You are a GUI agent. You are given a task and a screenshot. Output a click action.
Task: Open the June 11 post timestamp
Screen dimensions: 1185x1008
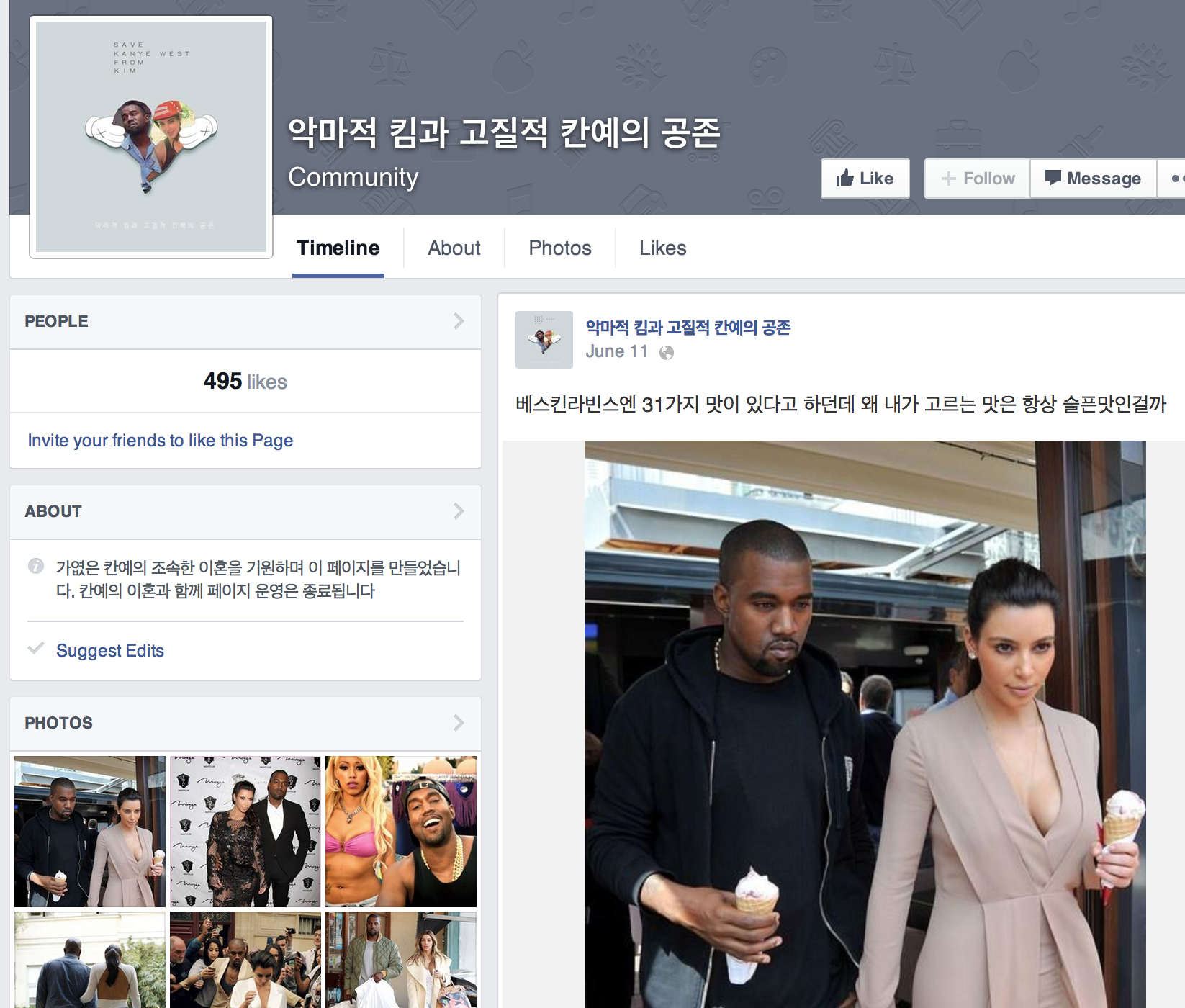tap(617, 351)
